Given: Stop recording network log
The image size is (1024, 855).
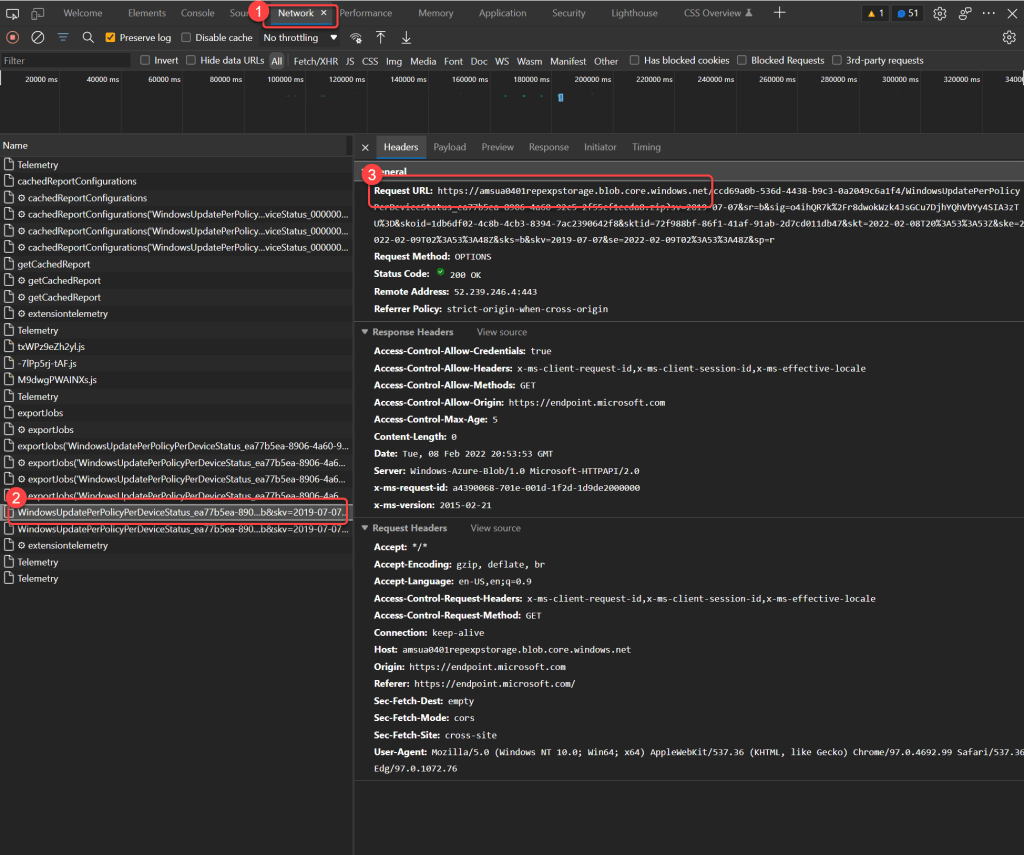Looking at the screenshot, I should (x=13, y=37).
